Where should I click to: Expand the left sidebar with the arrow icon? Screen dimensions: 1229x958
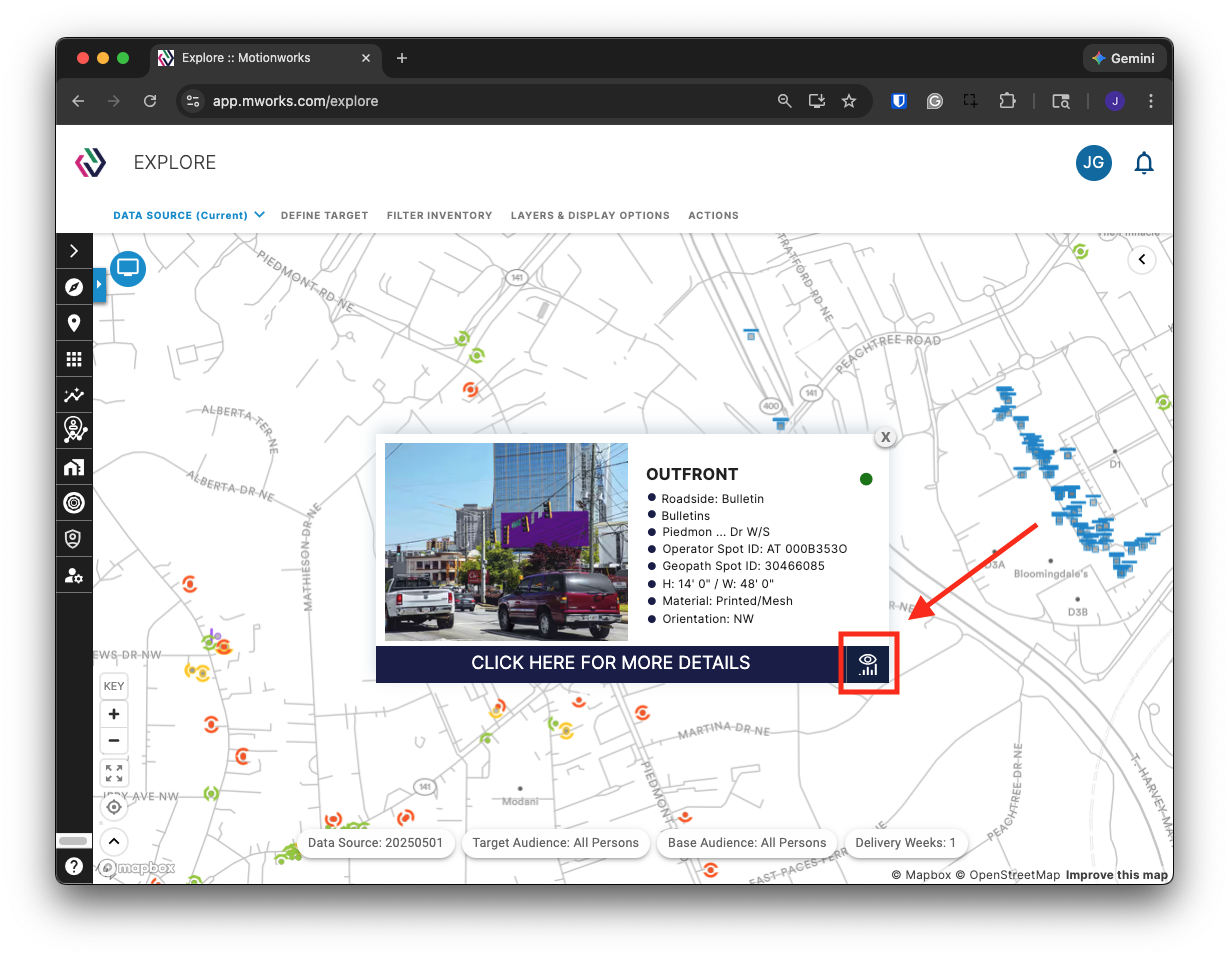74,251
